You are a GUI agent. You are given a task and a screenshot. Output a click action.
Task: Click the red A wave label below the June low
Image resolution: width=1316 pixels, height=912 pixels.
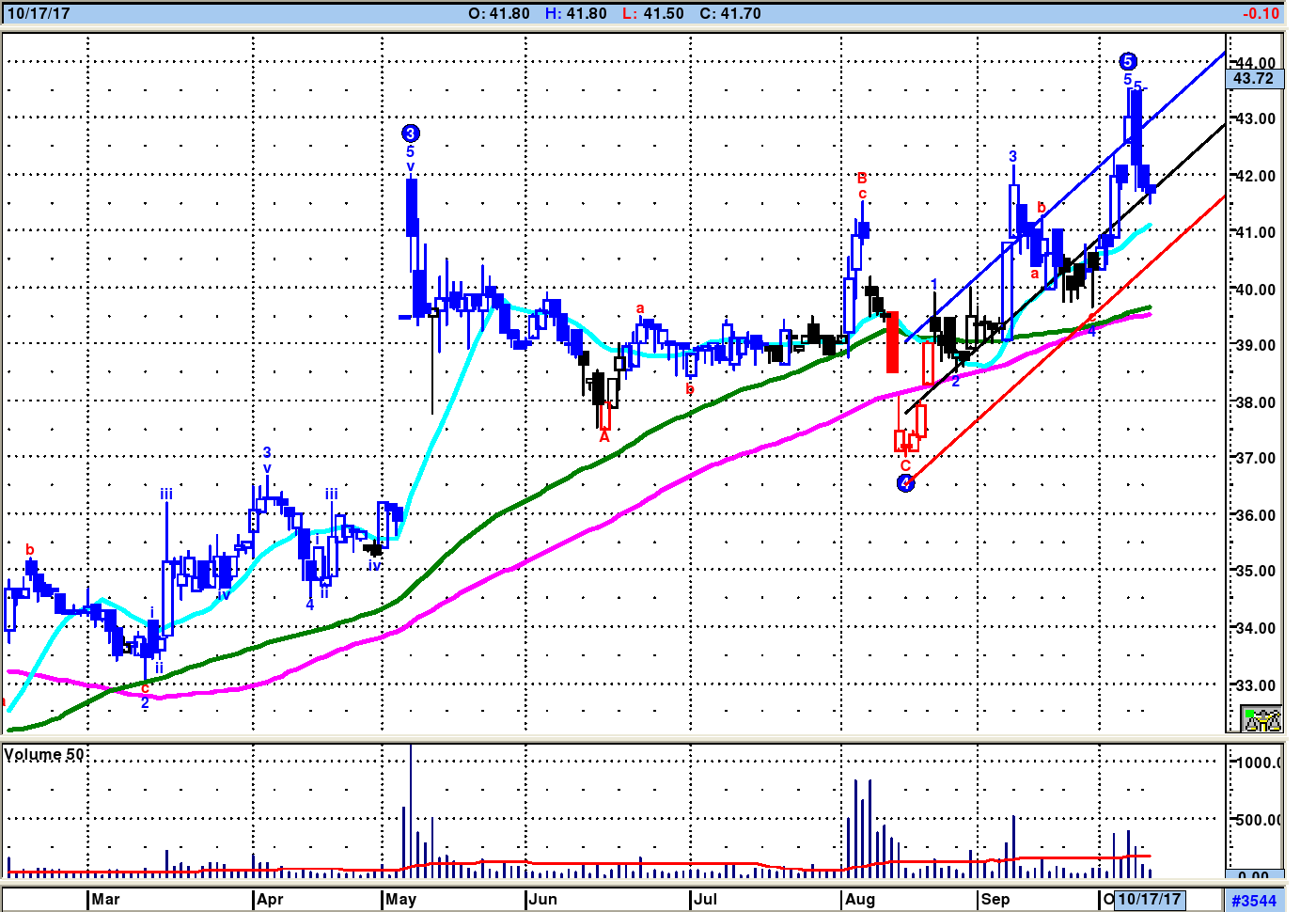[x=604, y=437]
